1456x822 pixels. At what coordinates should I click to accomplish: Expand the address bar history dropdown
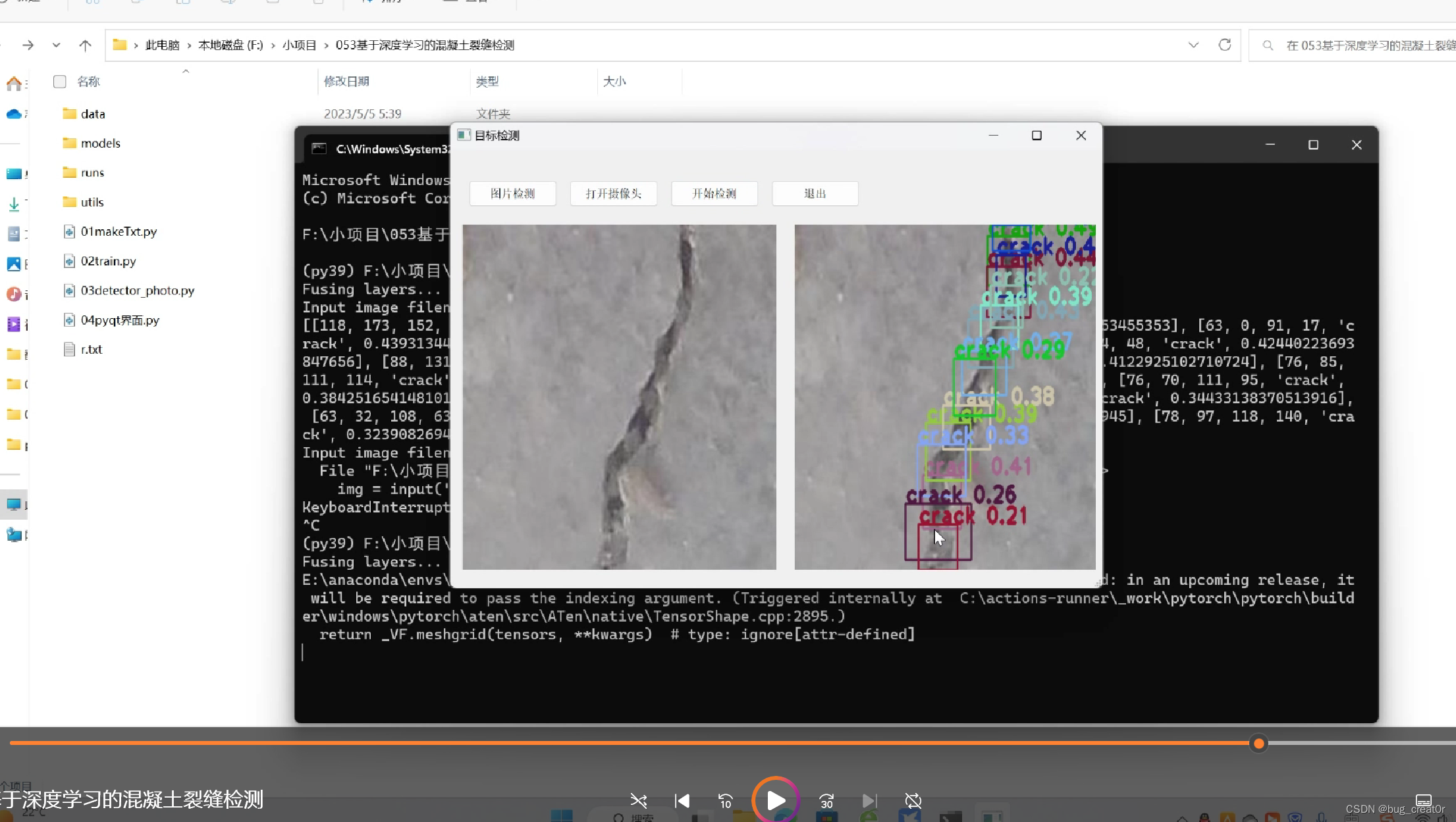tap(1193, 45)
